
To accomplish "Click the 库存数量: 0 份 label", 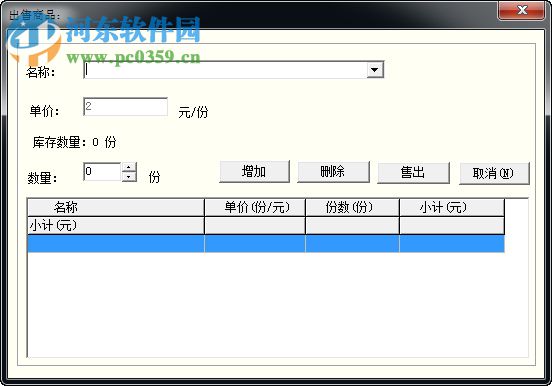I will point(74,142).
